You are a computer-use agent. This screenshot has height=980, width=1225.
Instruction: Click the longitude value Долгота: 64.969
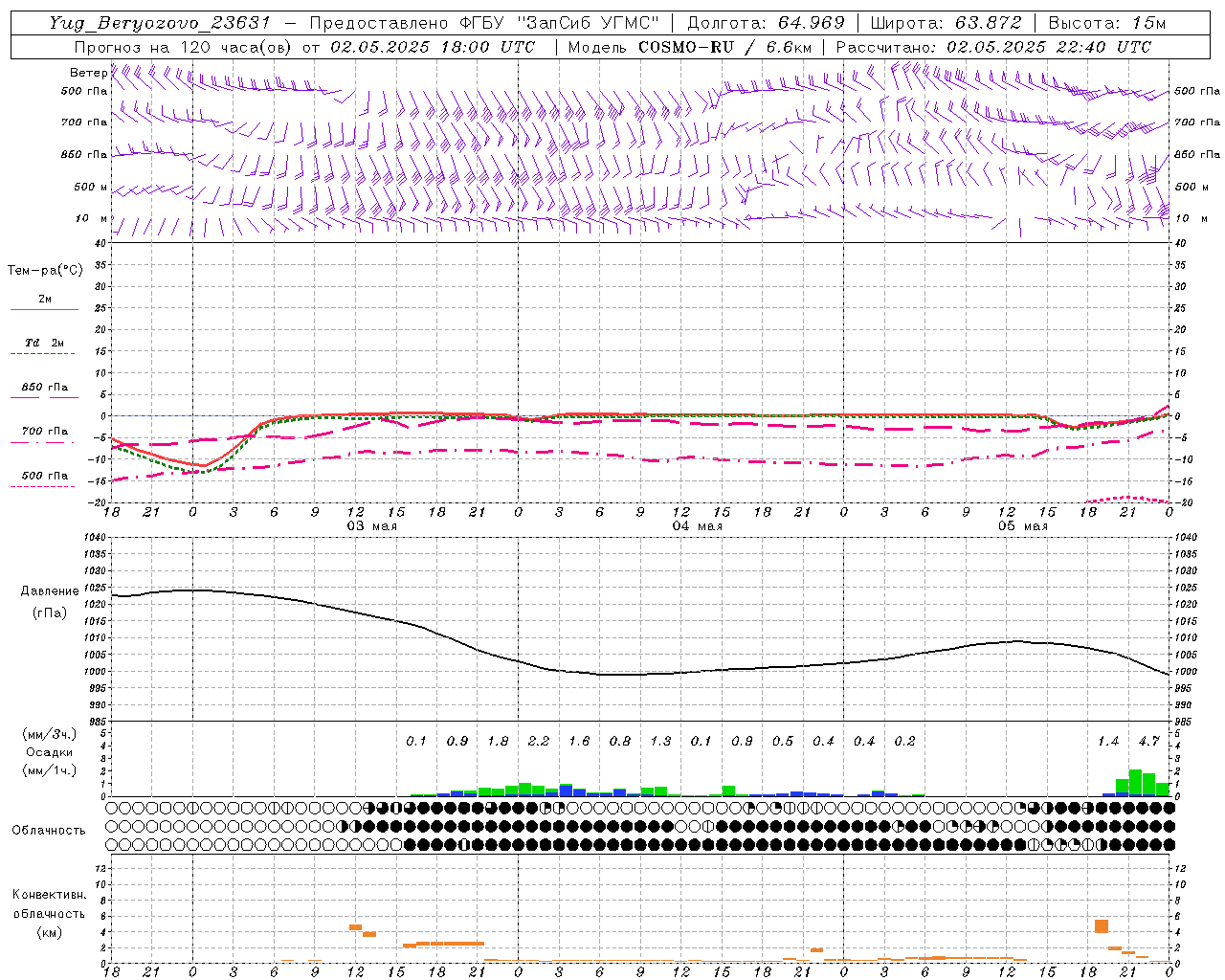(x=766, y=23)
